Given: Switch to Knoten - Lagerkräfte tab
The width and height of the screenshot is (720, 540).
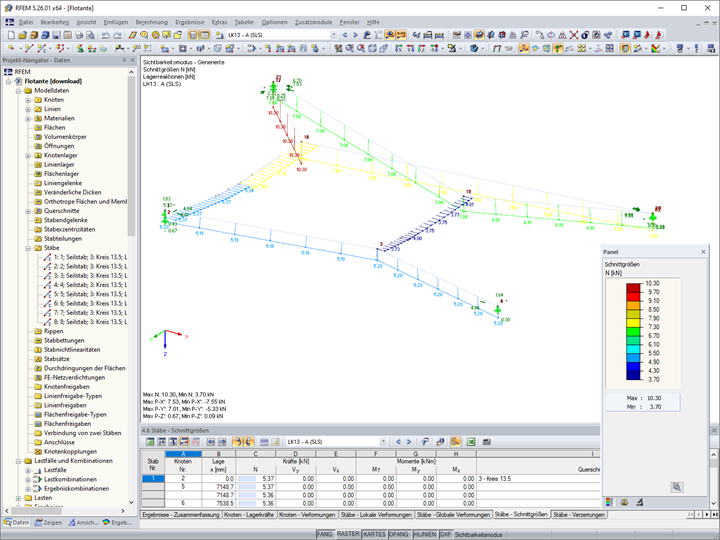Looking at the screenshot, I should coord(249,515).
